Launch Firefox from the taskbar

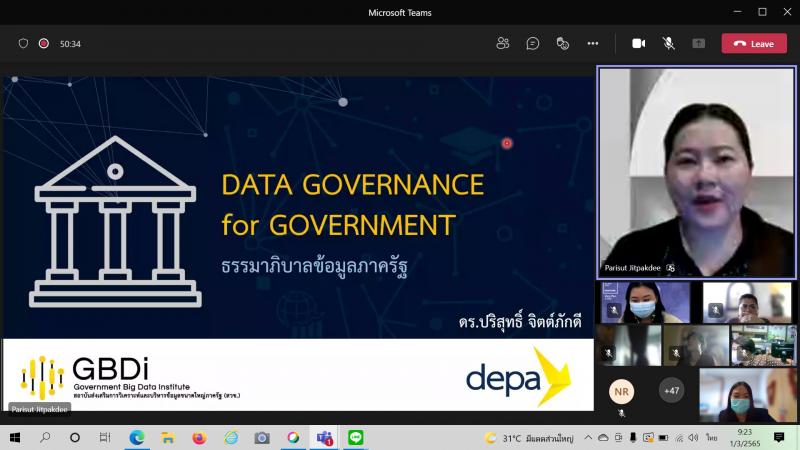[199, 438]
